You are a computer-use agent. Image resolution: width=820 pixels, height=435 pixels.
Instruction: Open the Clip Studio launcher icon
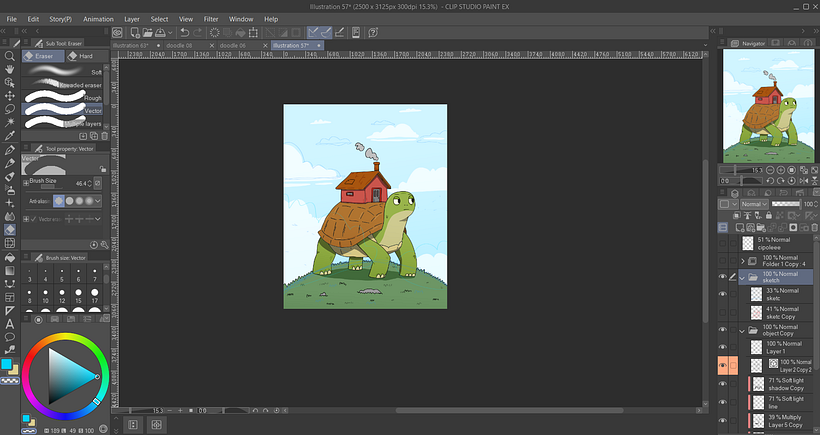coord(117,32)
